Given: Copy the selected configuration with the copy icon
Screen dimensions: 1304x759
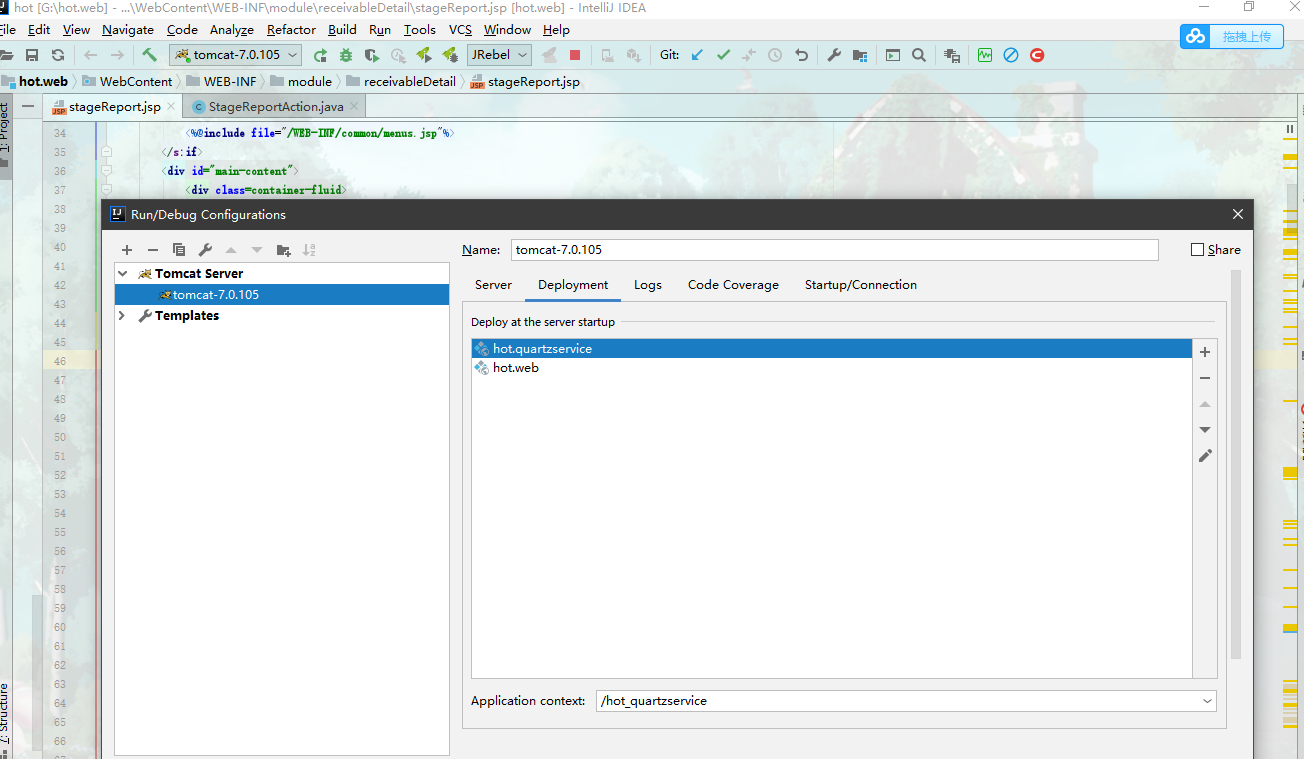Looking at the screenshot, I should (179, 250).
